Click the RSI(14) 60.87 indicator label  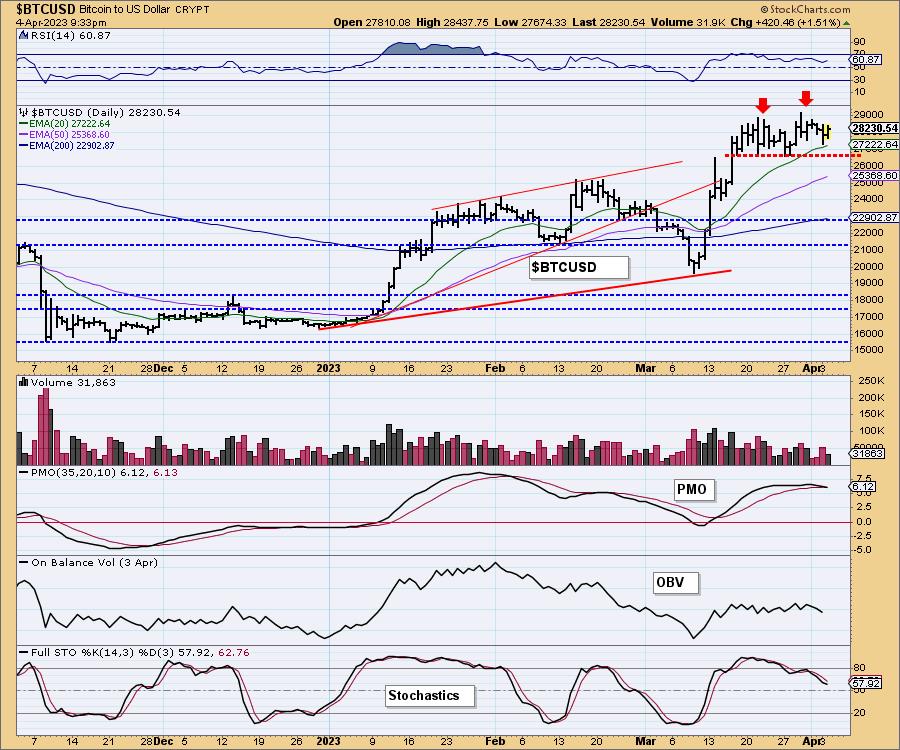[70, 35]
